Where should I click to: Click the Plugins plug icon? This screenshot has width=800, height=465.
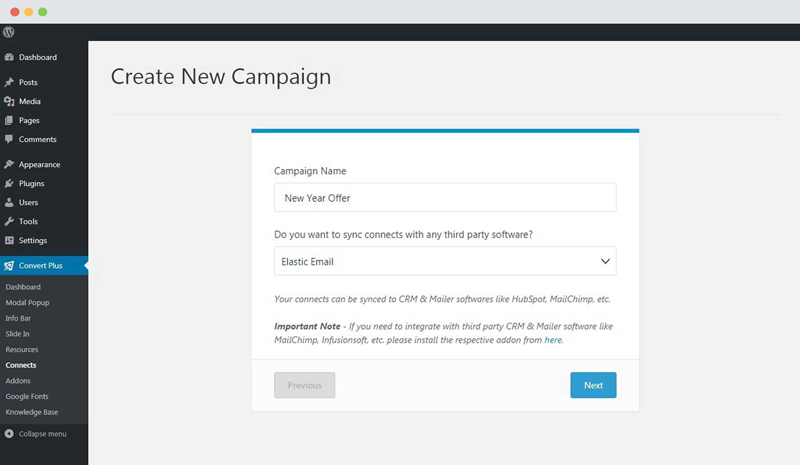(x=9, y=183)
